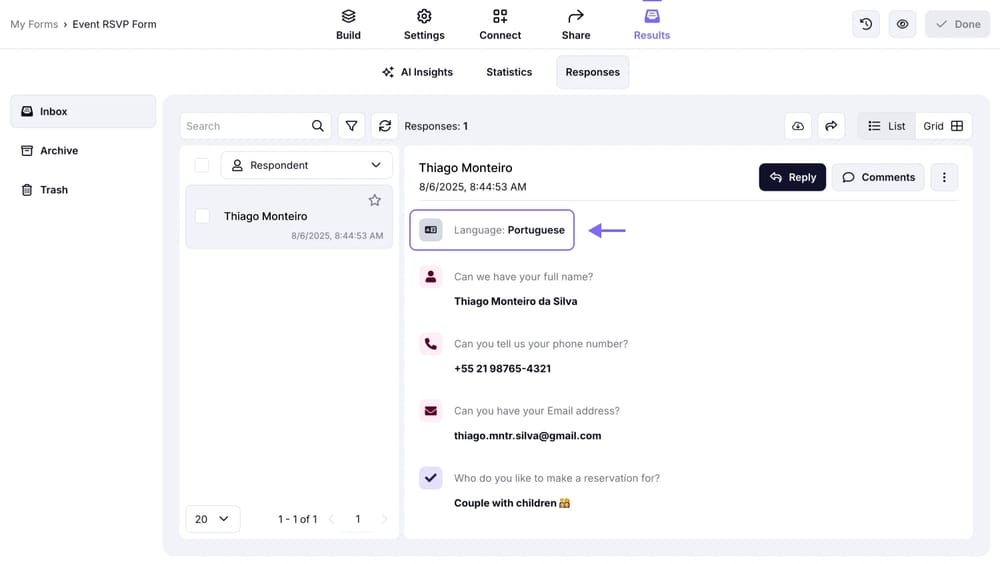Switch to Grid view
The height and width of the screenshot is (564, 1000).
943,126
